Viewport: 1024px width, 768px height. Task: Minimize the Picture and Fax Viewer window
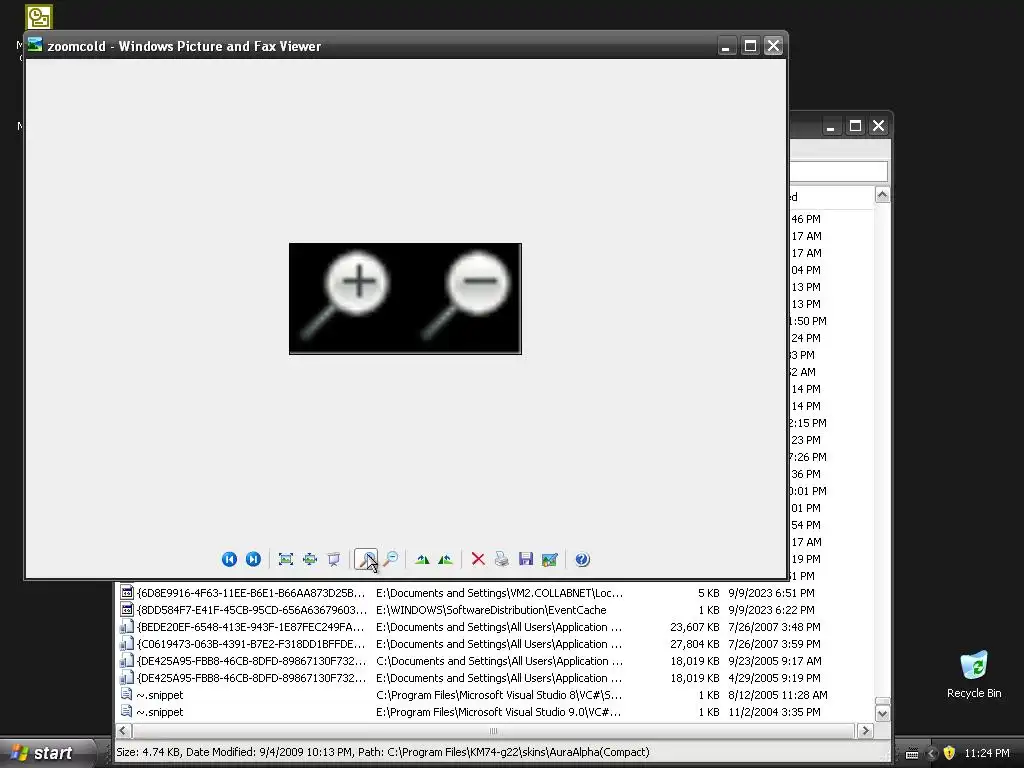726,46
